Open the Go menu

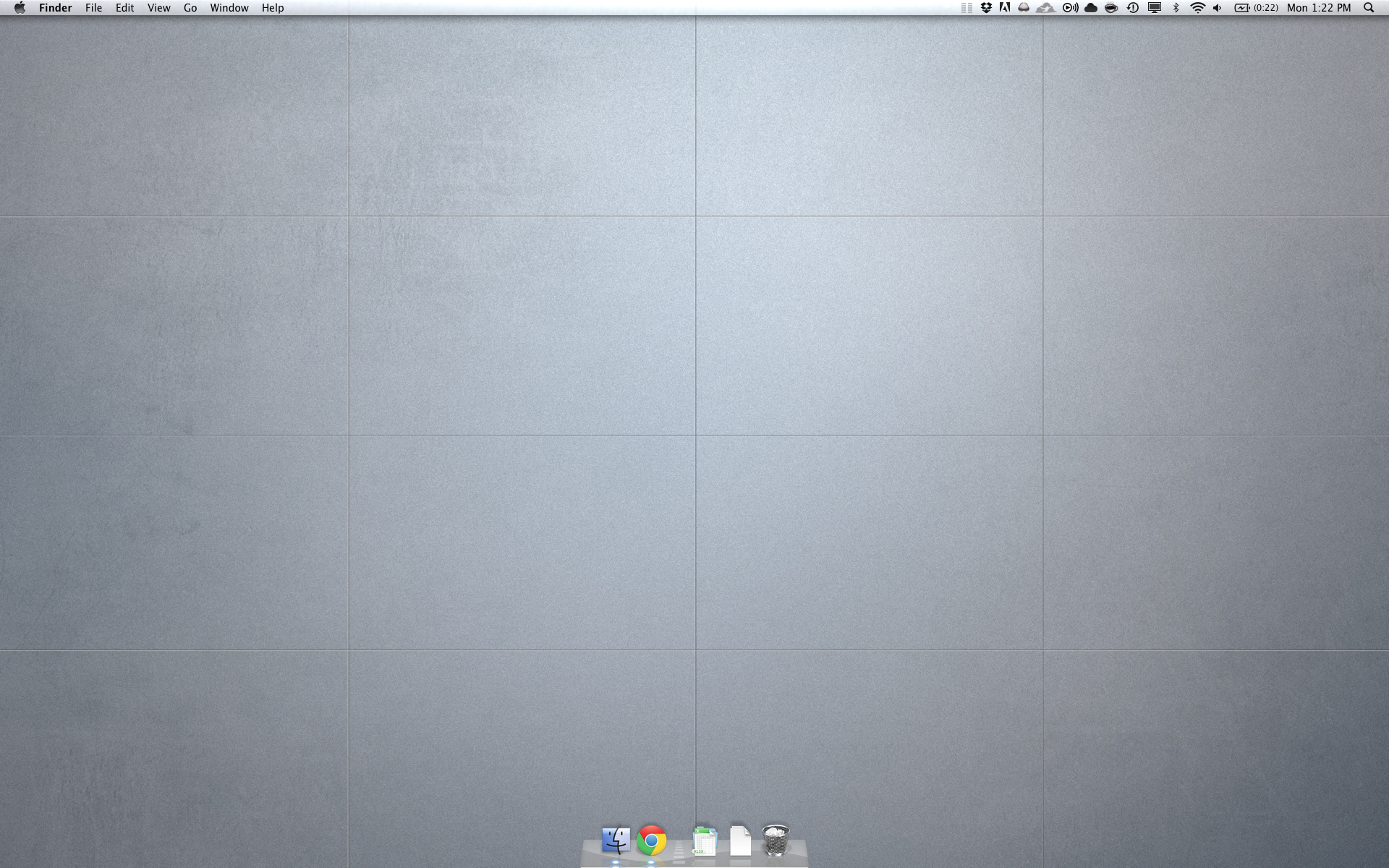(x=190, y=8)
